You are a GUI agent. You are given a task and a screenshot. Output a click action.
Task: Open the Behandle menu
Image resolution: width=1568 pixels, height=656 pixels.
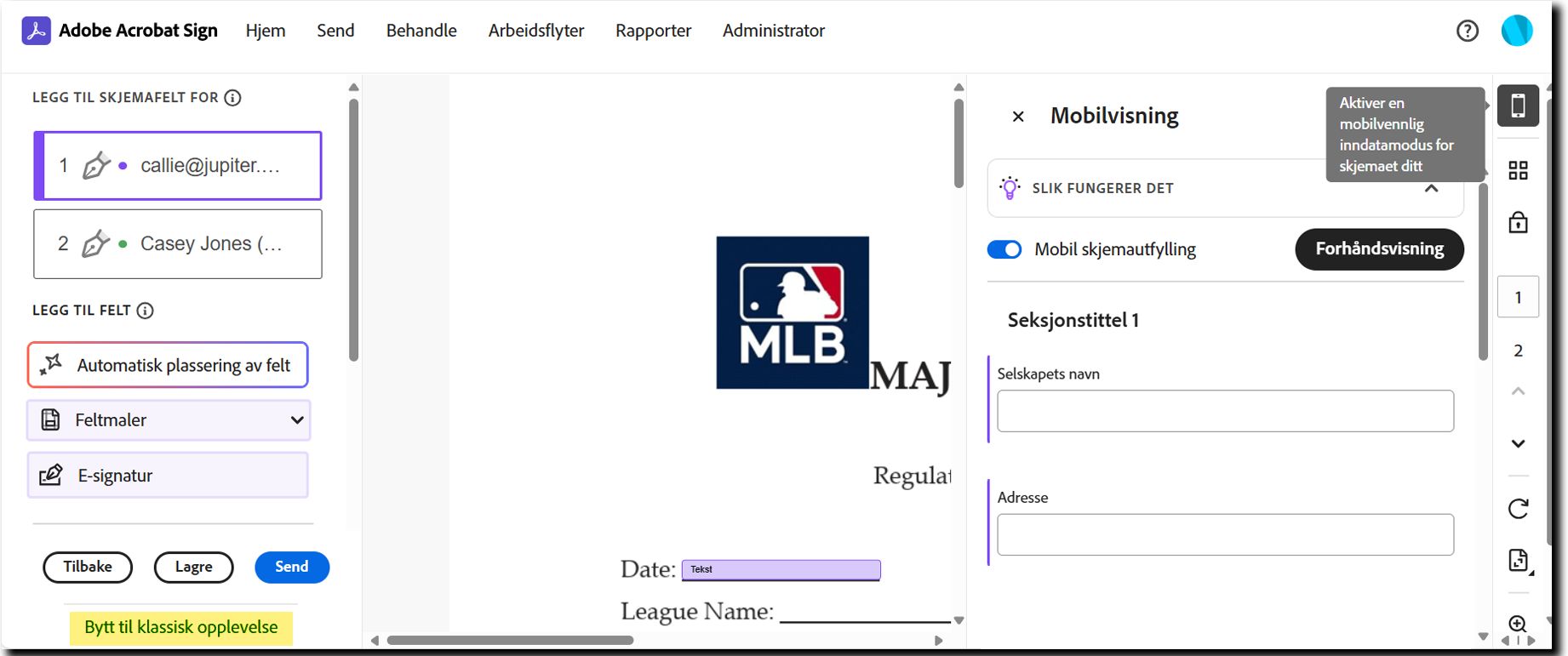pyautogui.click(x=421, y=31)
